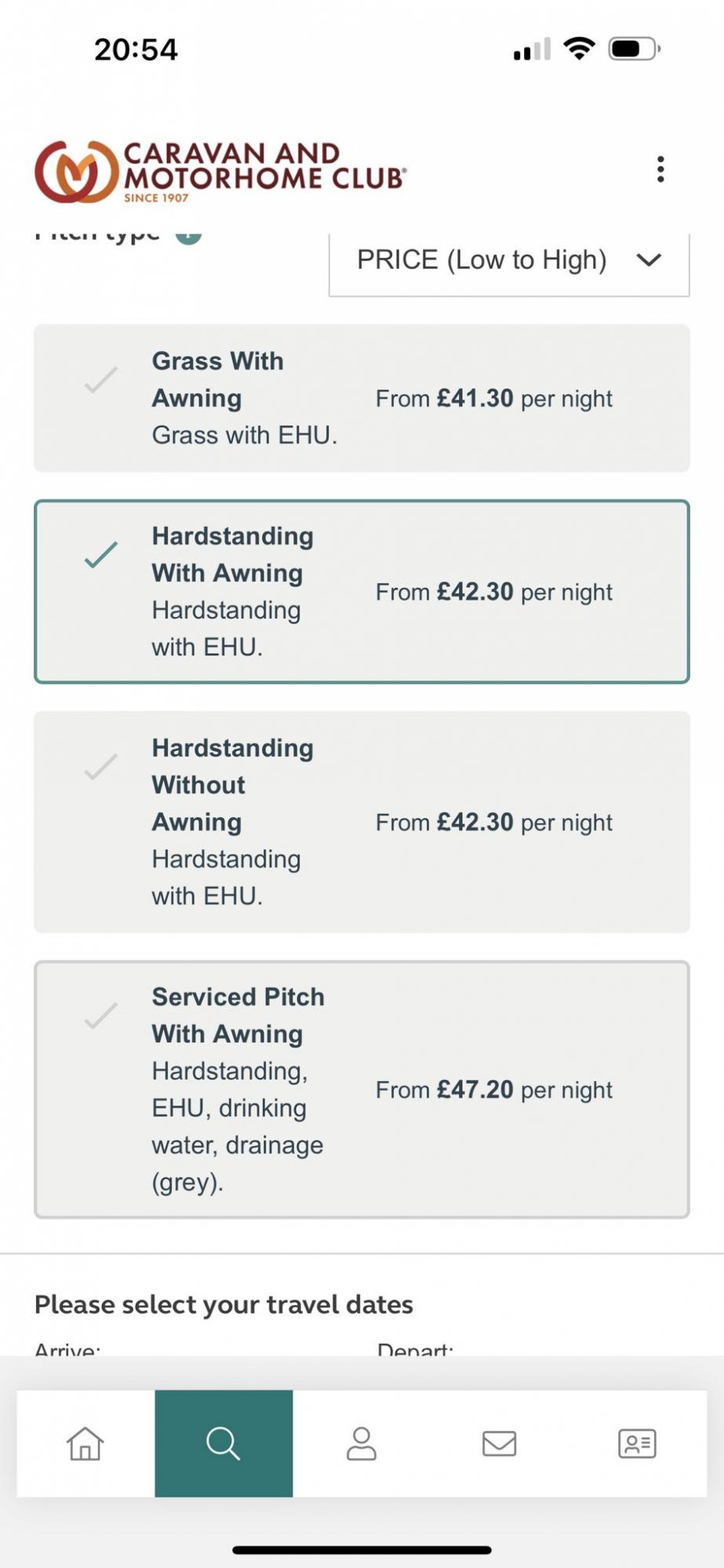Viewport: 724px width, 1568px height.
Task: Open the messages envelope icon
Action: point(500,1443)
